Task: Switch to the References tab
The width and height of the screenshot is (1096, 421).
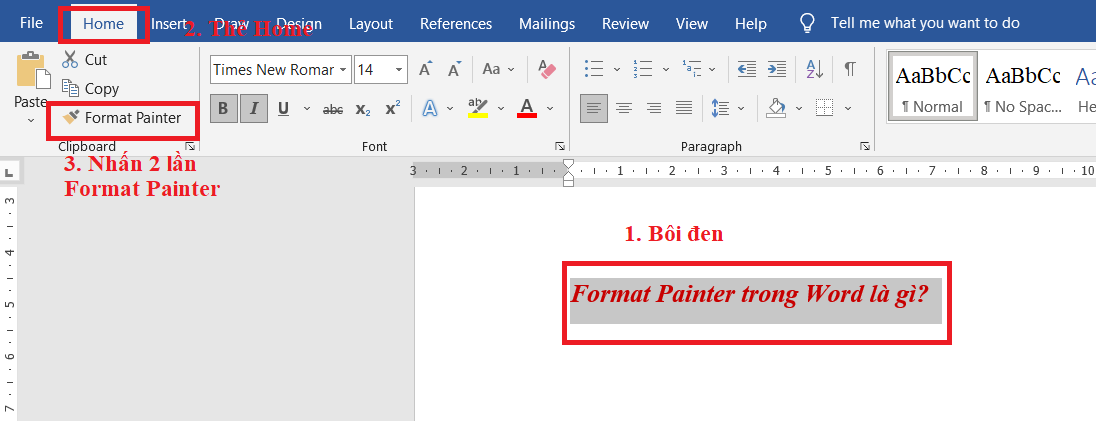Action: (456, 24)
